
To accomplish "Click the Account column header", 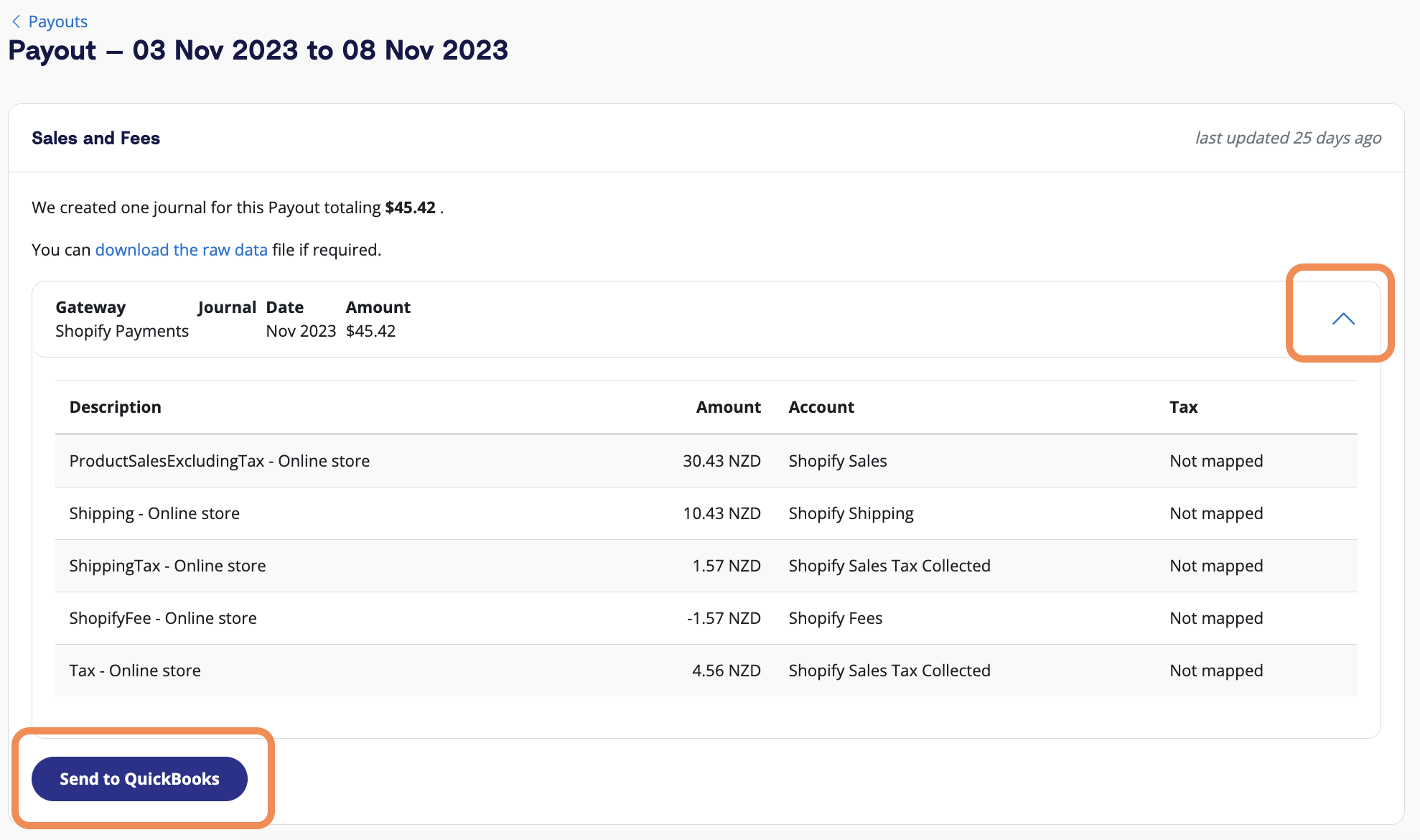I will click(x=821, y=407).
